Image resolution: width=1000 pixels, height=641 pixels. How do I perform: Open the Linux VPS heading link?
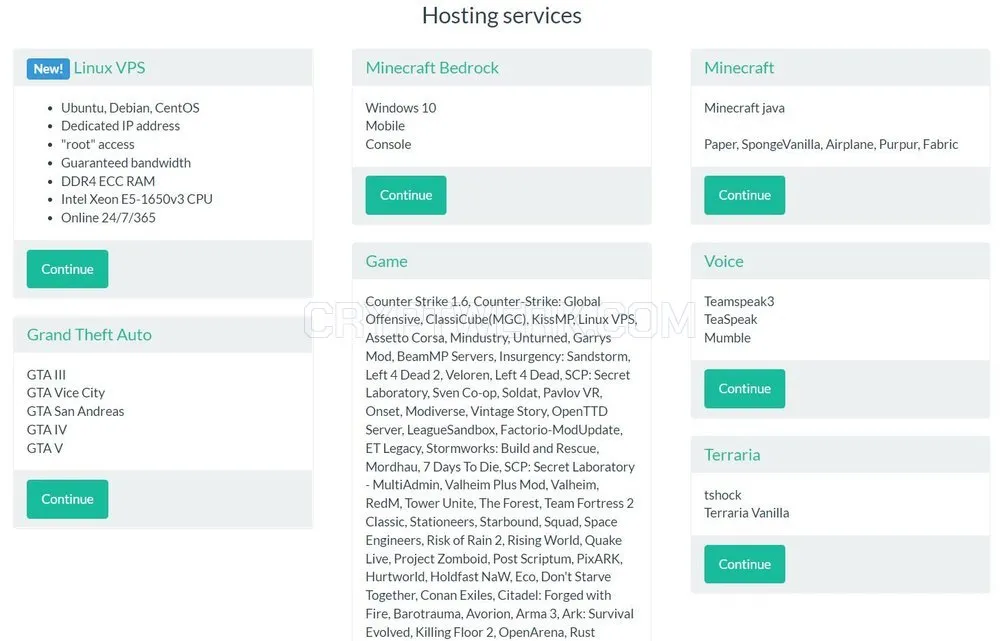109,68
